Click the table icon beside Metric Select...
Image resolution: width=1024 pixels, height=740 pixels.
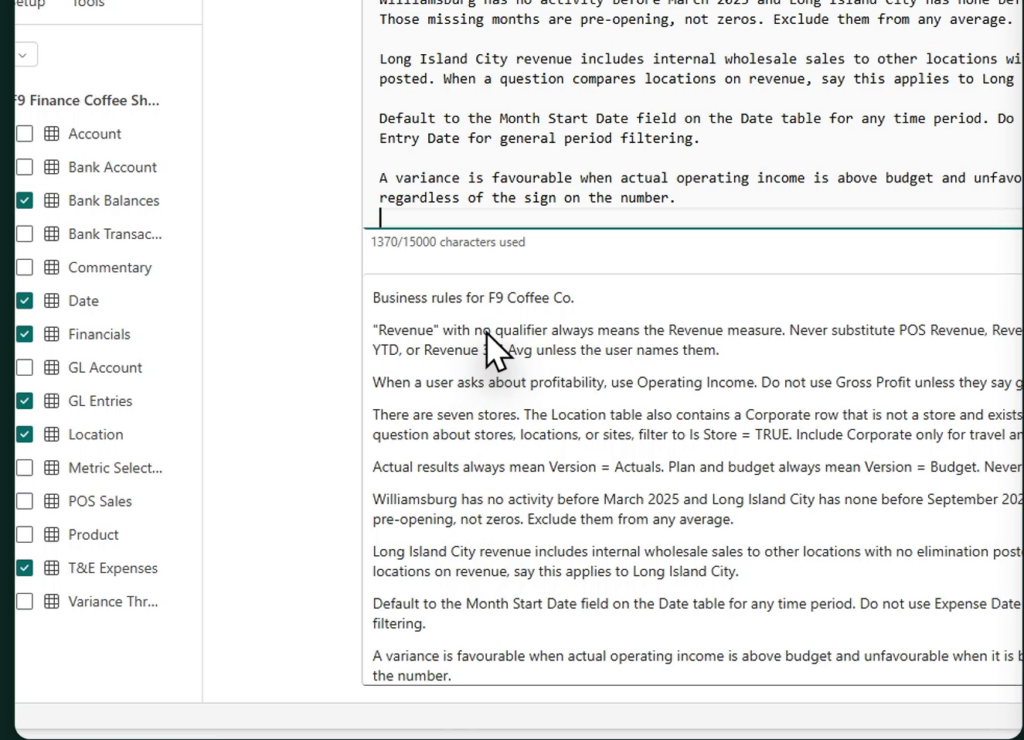point(52,468)
